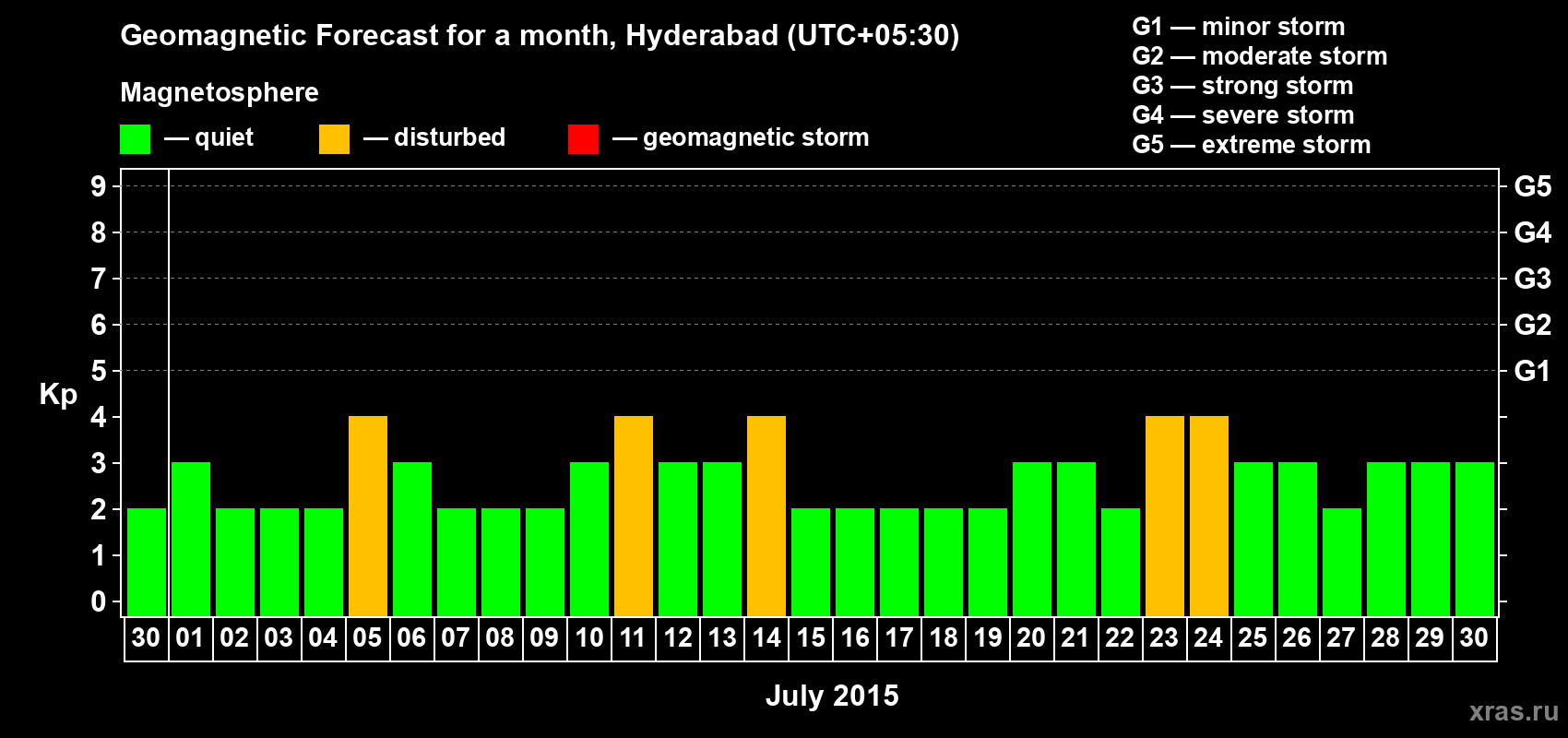Click date label 29 on the axis
1568x738 pixels.
point(1430,638)
